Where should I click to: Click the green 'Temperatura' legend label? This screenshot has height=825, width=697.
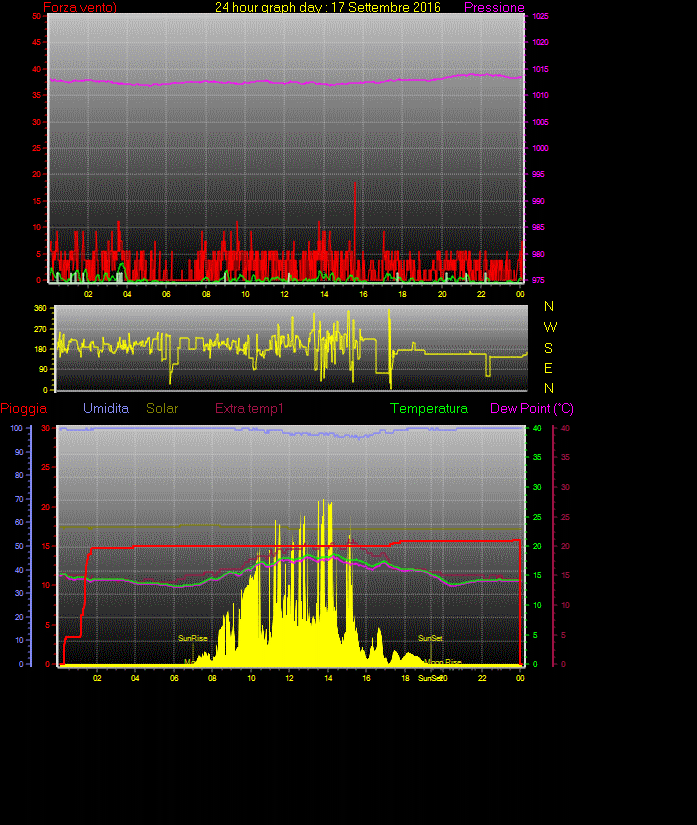point(429,408)
